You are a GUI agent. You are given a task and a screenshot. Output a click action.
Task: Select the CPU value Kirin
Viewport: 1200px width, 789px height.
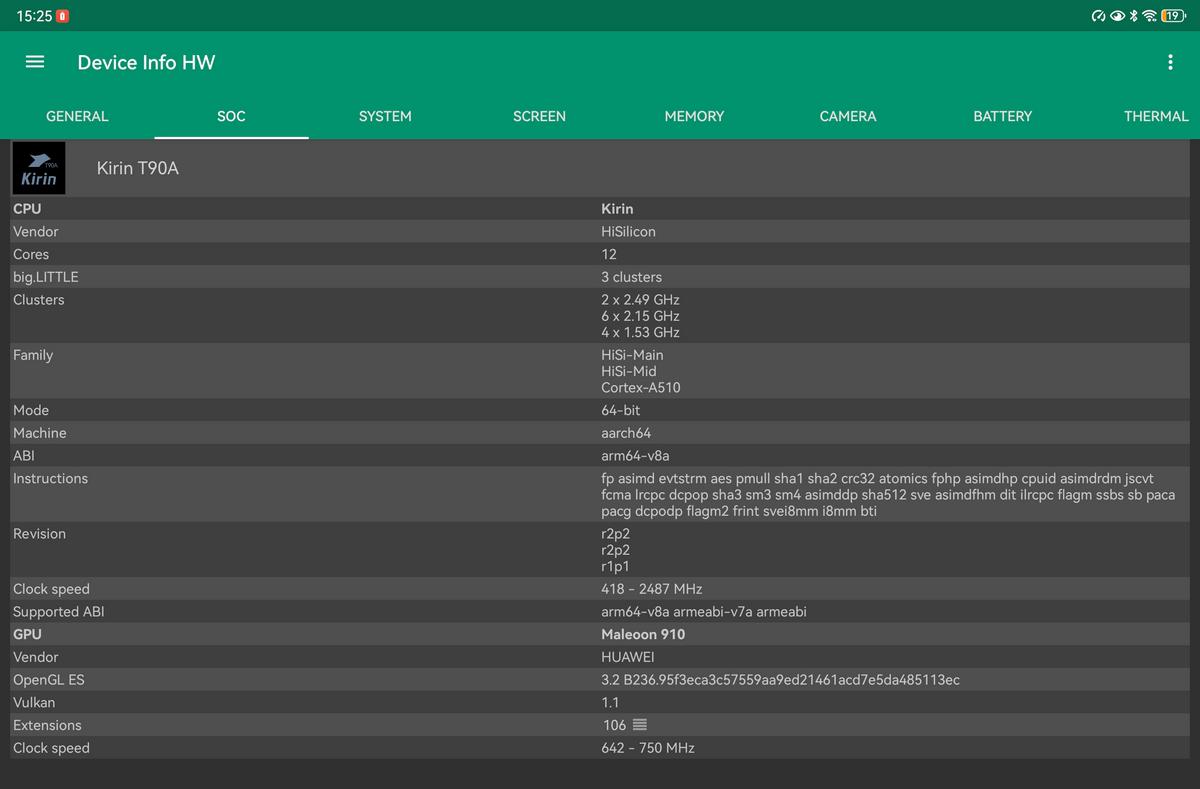[617, 209]
